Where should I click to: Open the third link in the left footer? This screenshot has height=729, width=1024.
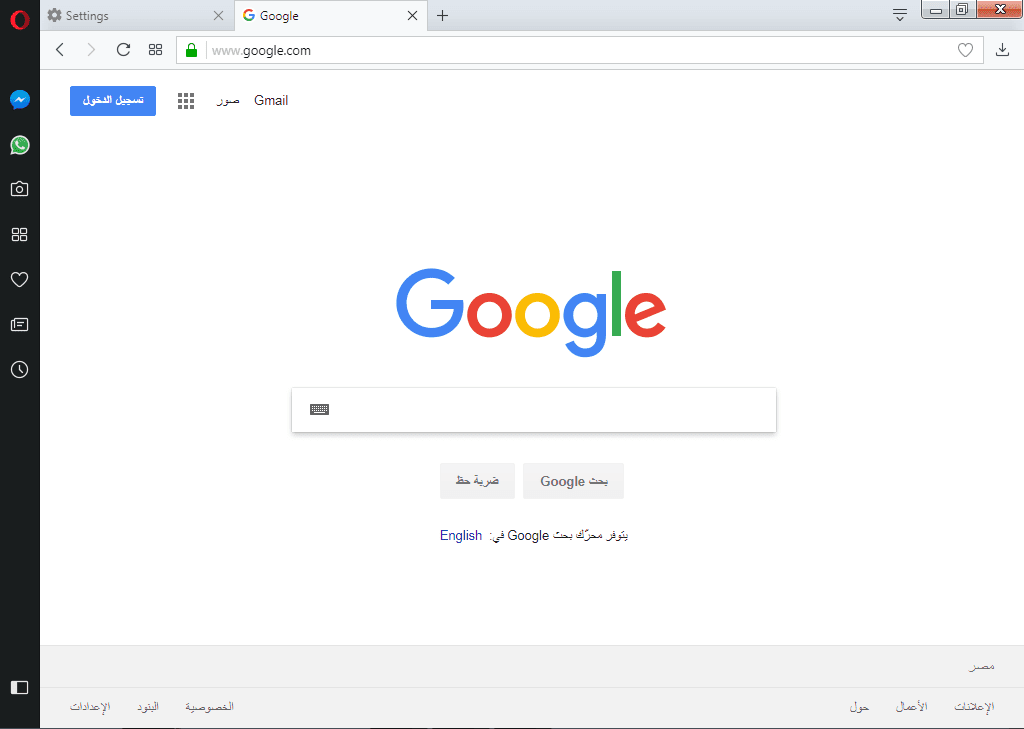tap(209, 707)
